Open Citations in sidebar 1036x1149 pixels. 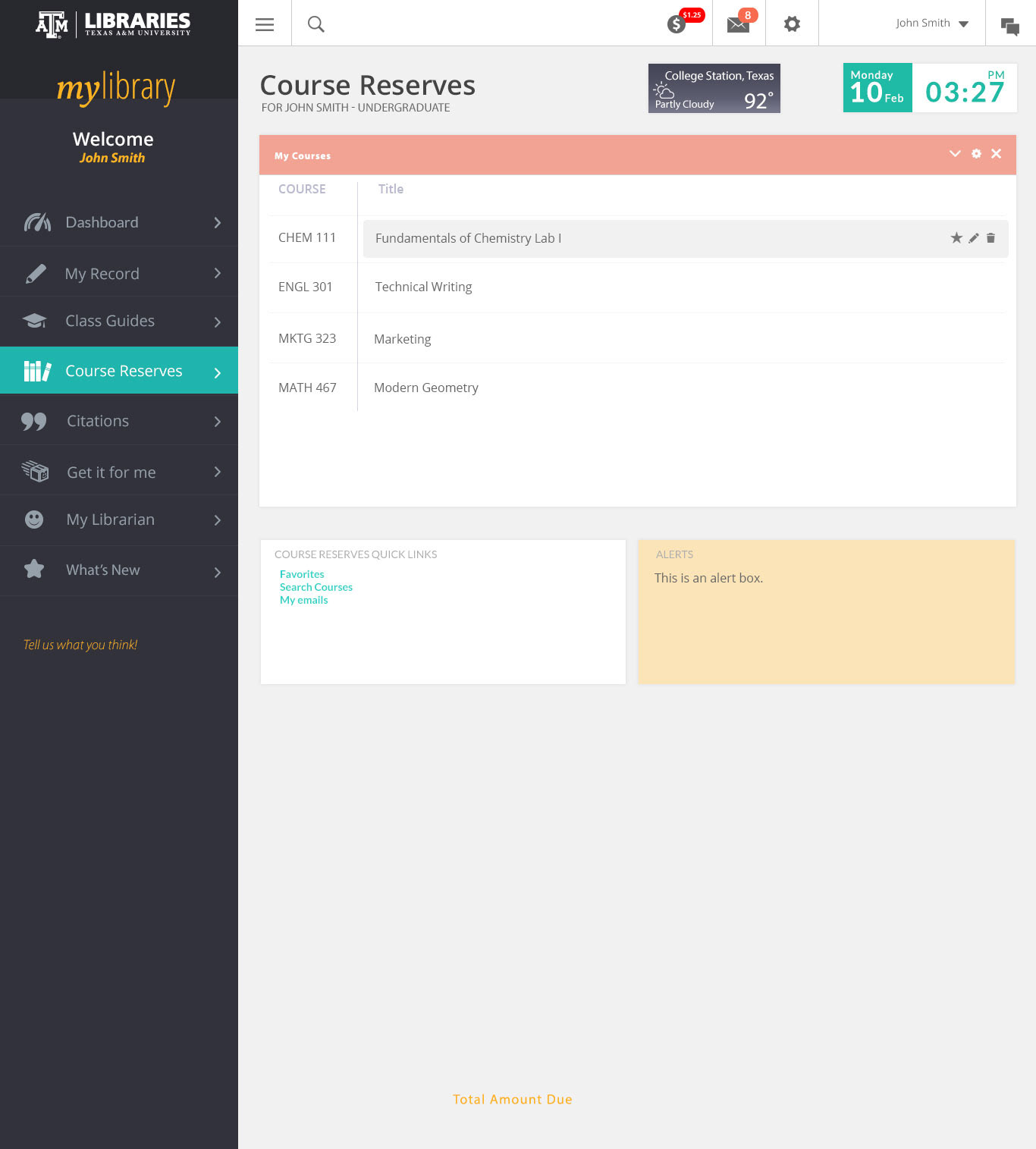coord(119,421)
